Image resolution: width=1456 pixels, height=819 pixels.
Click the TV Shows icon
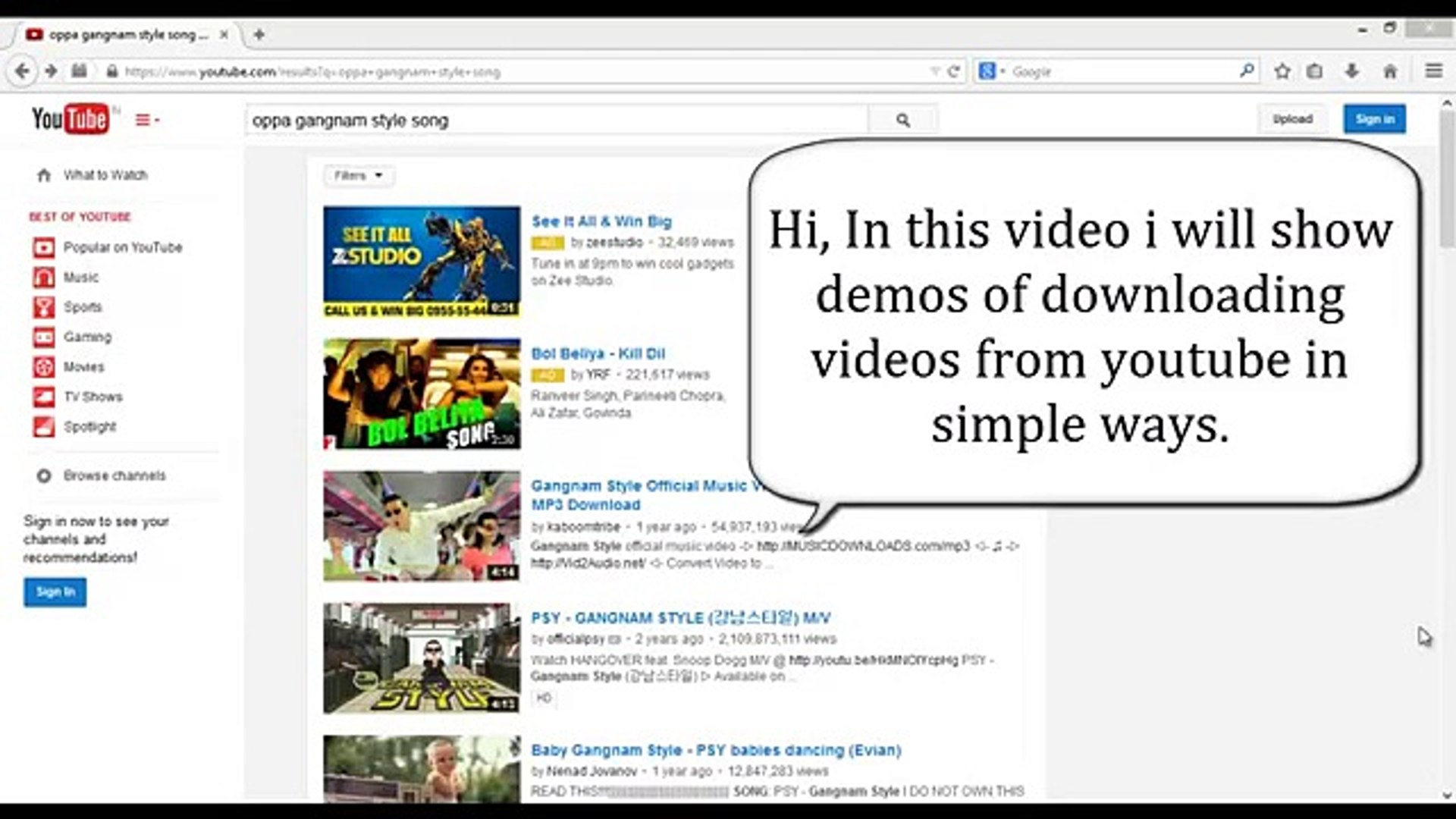coord(45,397)
